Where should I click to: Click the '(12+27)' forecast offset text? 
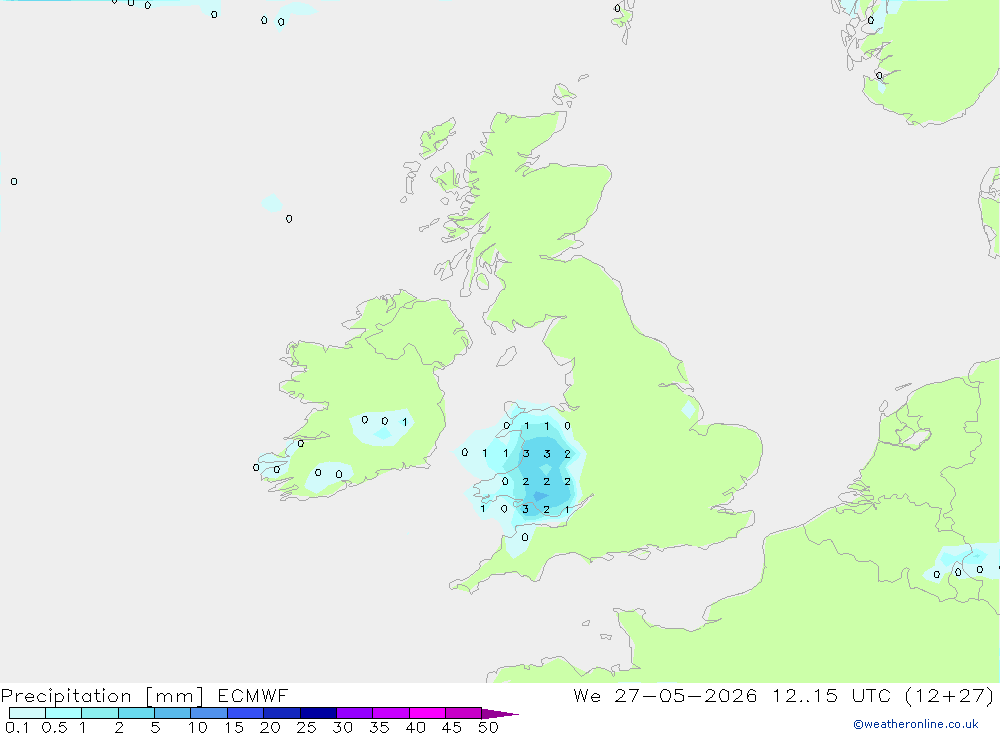click(949, 695)
